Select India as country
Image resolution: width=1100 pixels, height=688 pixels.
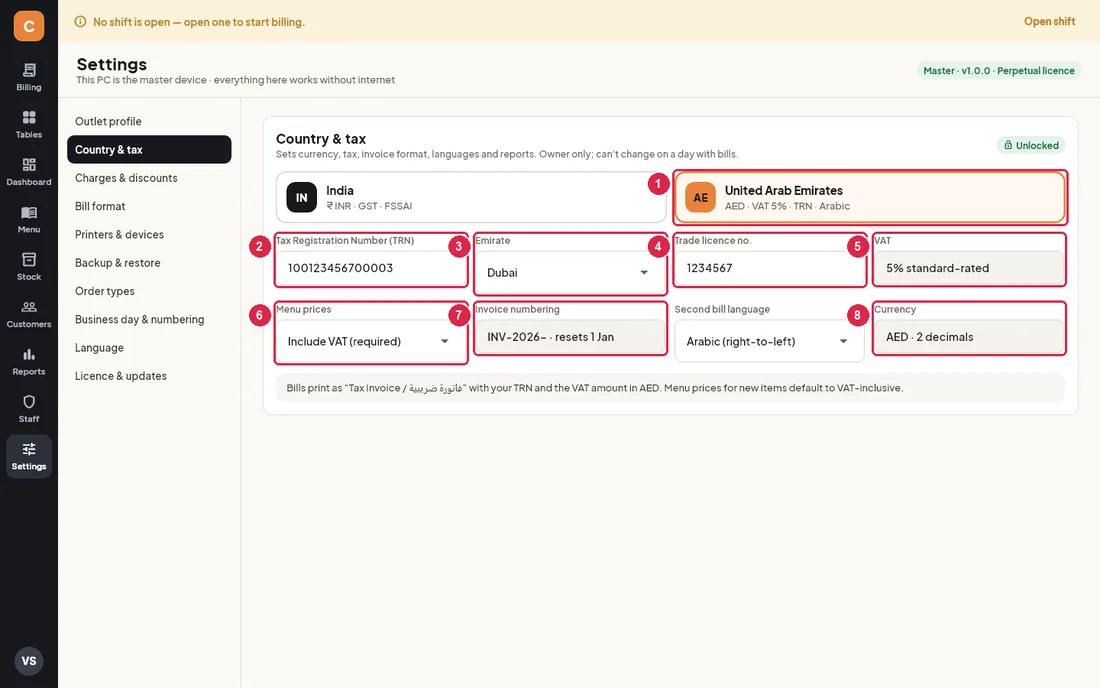click(471, 198)
